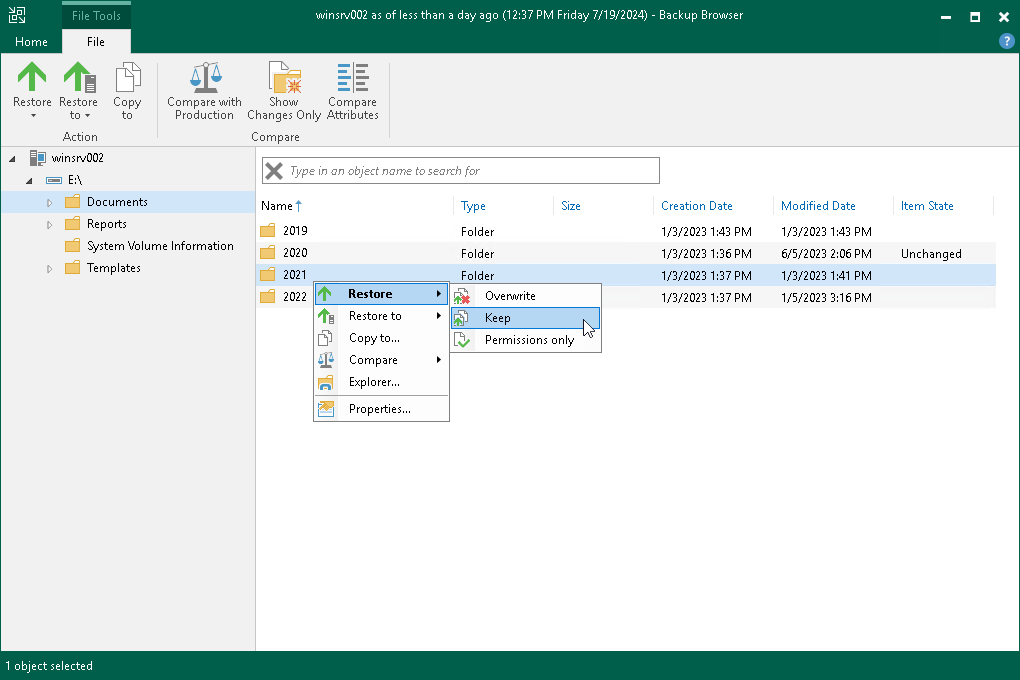Open Copy to from the ribbon

pos(127,88)
